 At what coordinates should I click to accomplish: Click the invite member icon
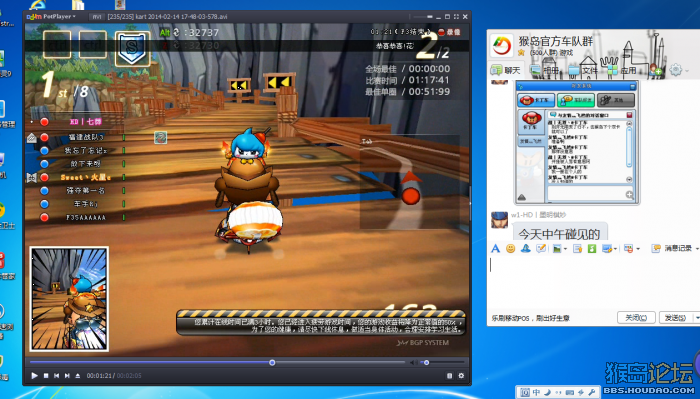(656, 70)
